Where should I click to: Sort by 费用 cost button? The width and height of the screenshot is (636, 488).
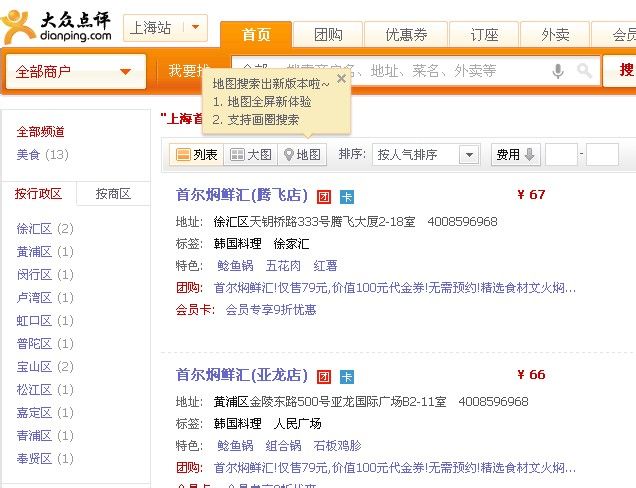[x=516, y=155]
